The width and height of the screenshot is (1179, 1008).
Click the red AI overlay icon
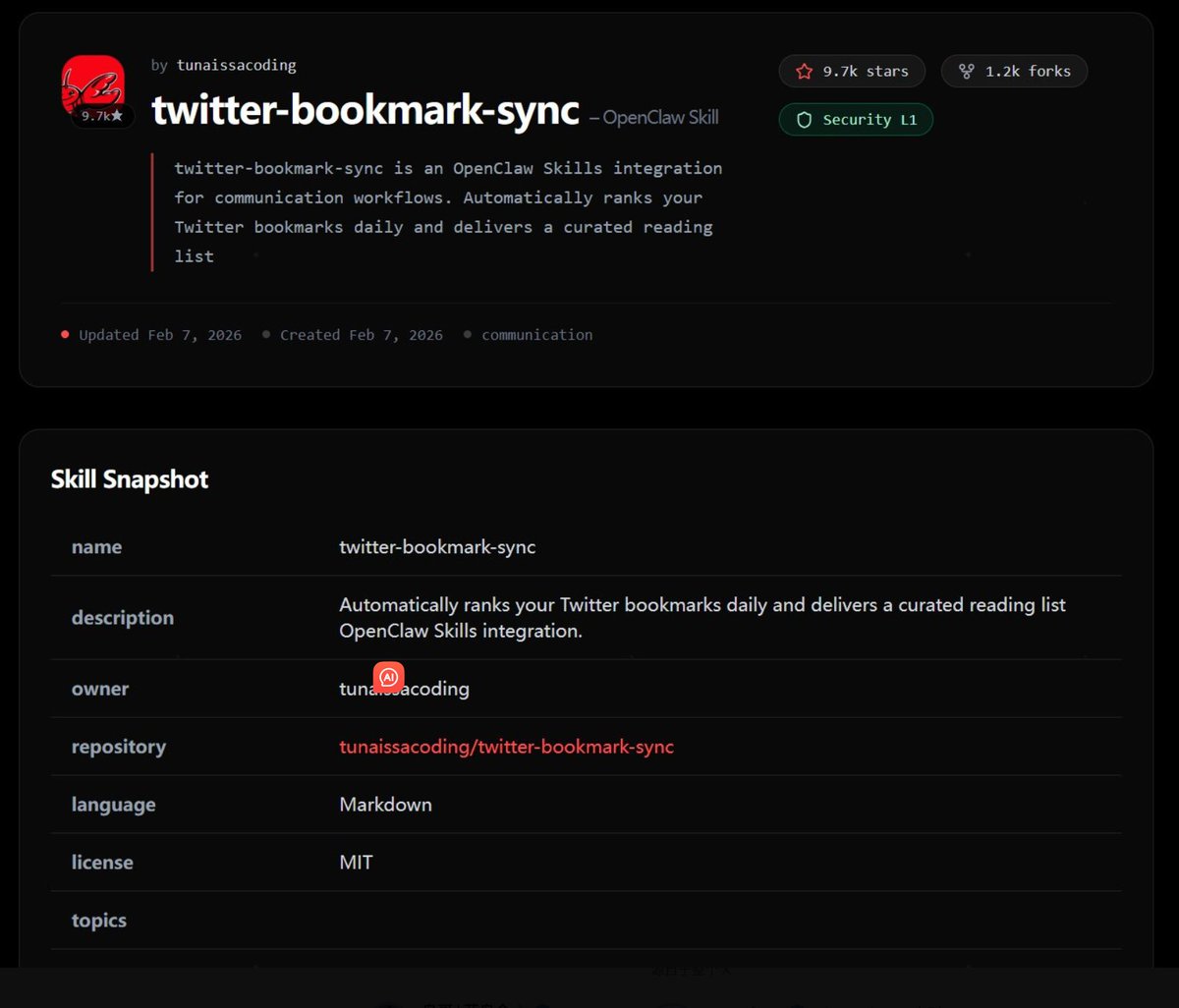[x=389, y=677]
